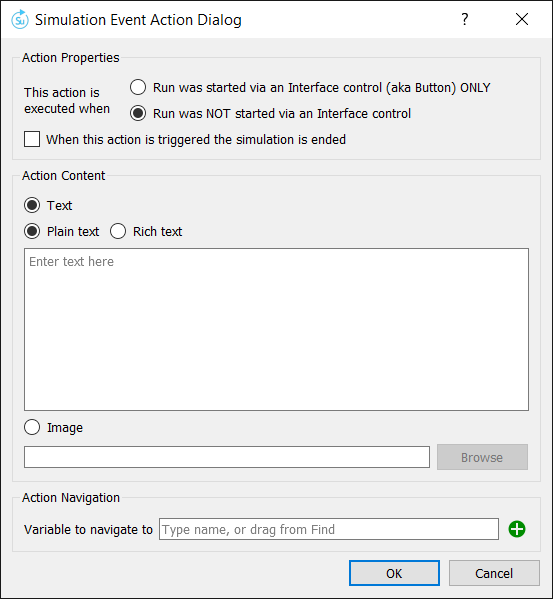Close the Simulation Event Action Dialog
Viewport: 553px width, 599px height.
pyautogui.click(x=522, y=19)
